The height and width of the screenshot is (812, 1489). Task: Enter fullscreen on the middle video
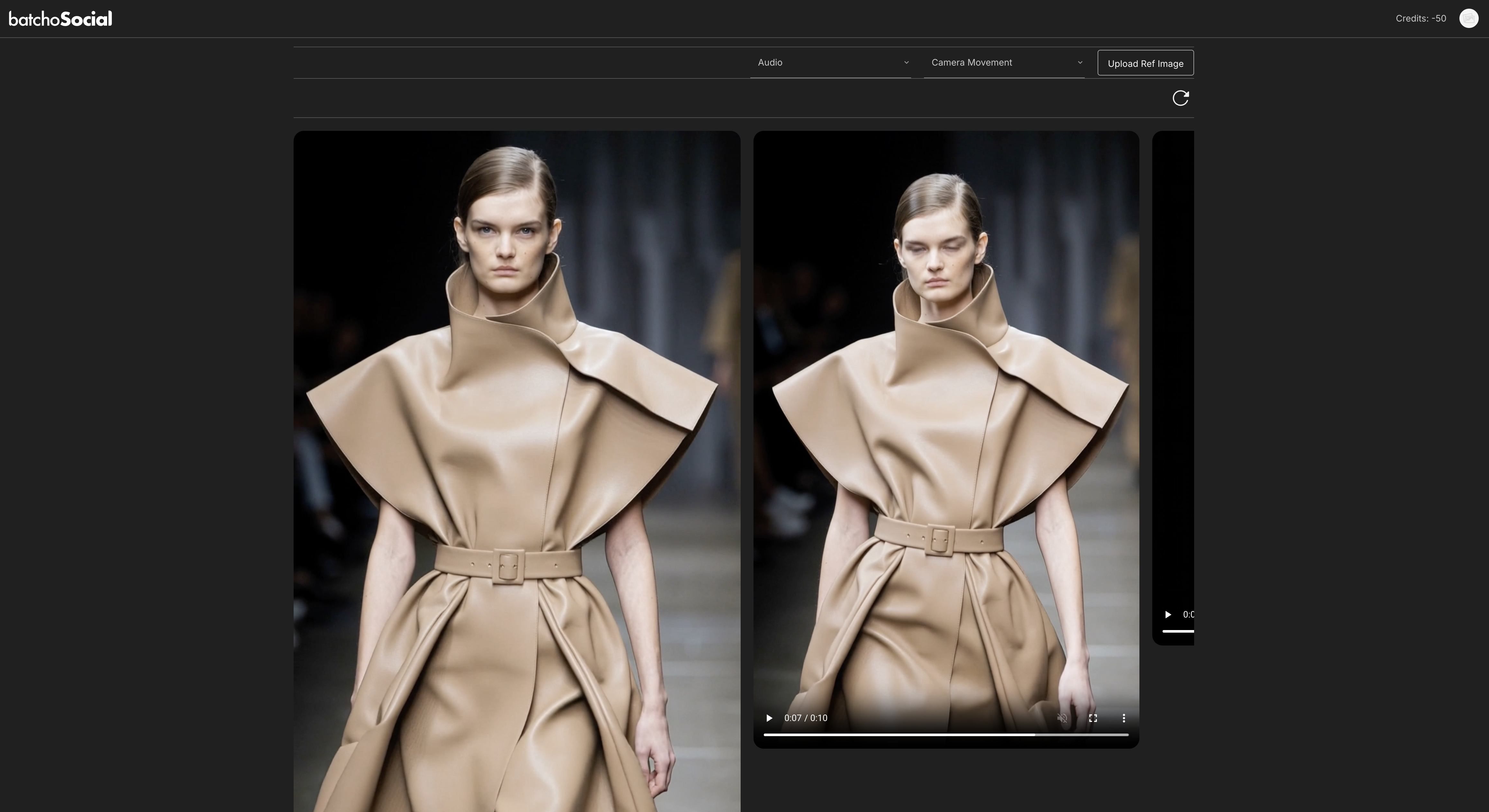pyautogui.click(x=1092, y=718)
